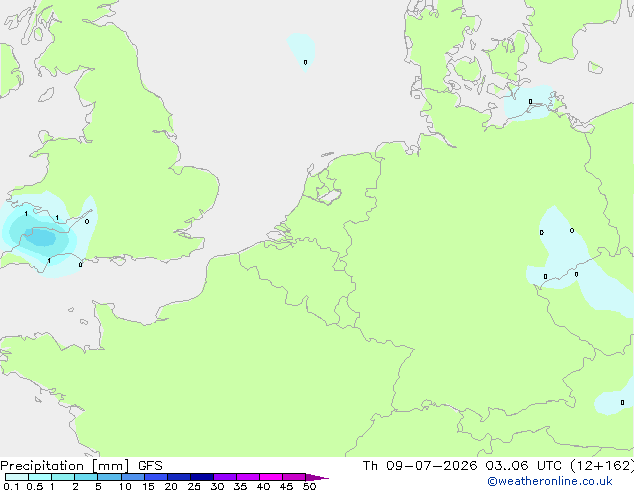Screen dimensions: 634x490
Task: Select the 30–35 mm violet legend swatch
Action: point(225,477)
